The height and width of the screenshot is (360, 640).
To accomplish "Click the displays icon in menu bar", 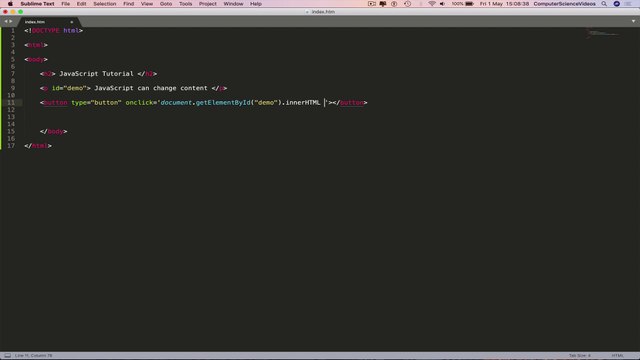I will pos(382,4).
